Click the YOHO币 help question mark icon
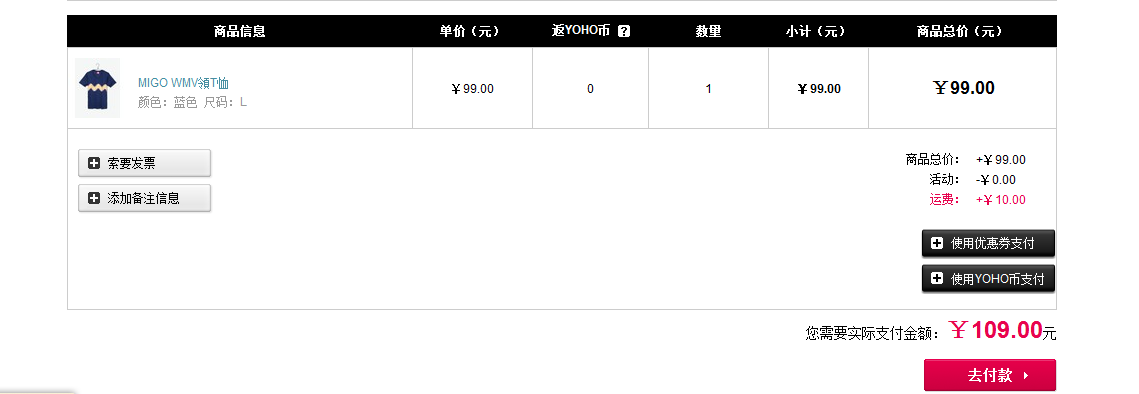 624,31
